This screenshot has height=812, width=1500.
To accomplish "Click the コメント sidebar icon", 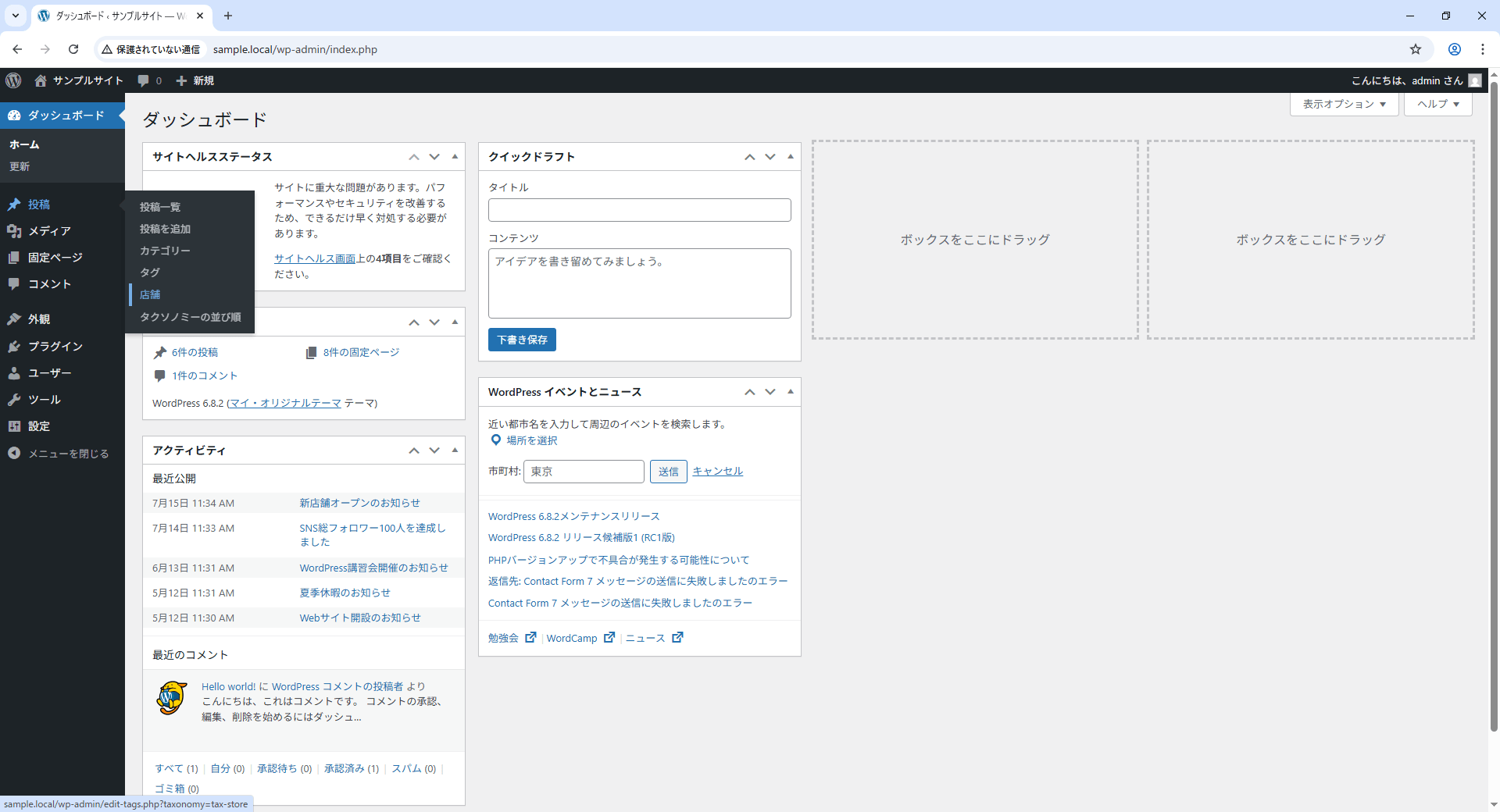I will coord(14,284).
